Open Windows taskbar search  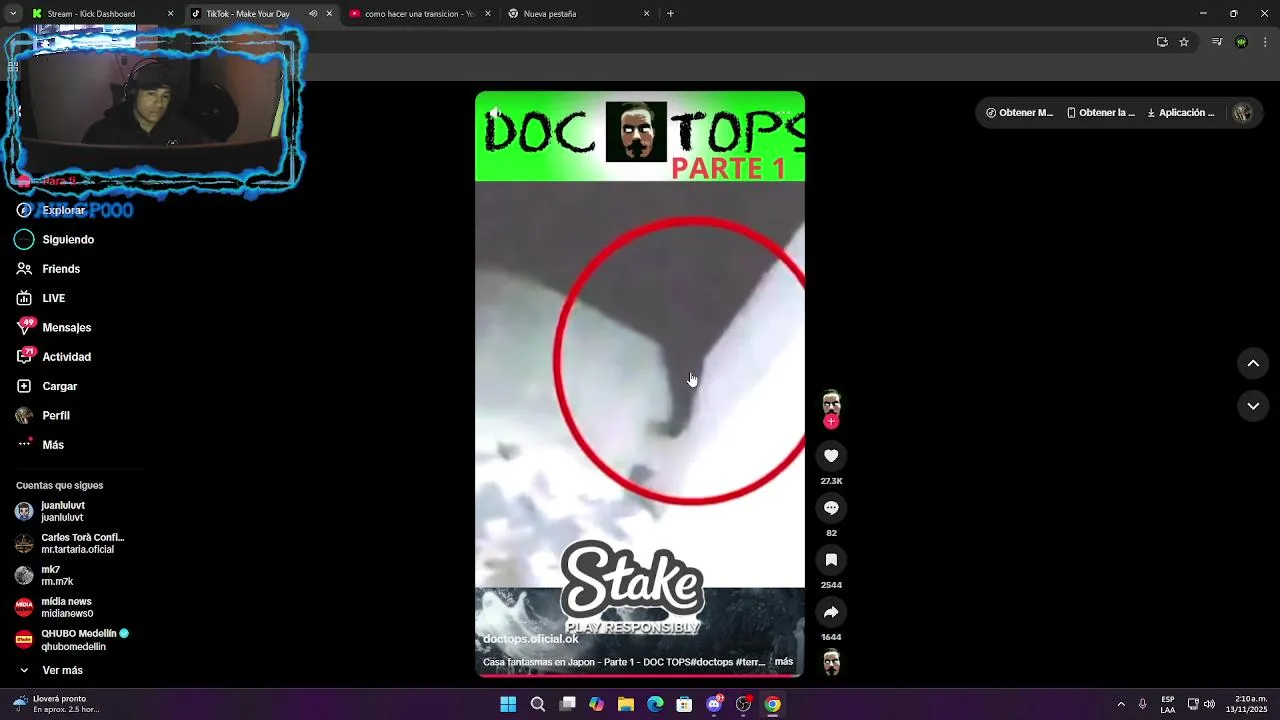pyautogui.click(x=538, y=704)
